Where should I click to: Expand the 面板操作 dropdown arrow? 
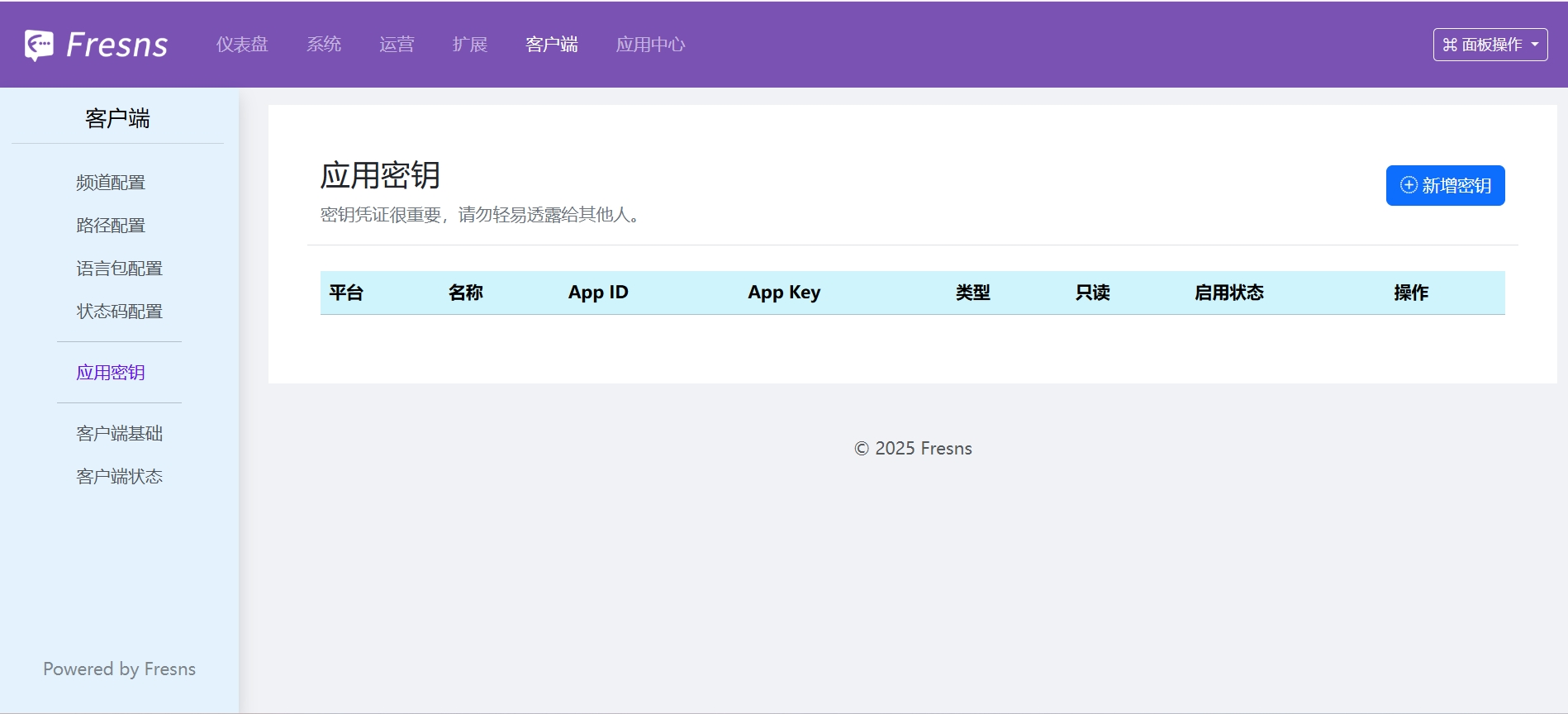coord(1535,45)
